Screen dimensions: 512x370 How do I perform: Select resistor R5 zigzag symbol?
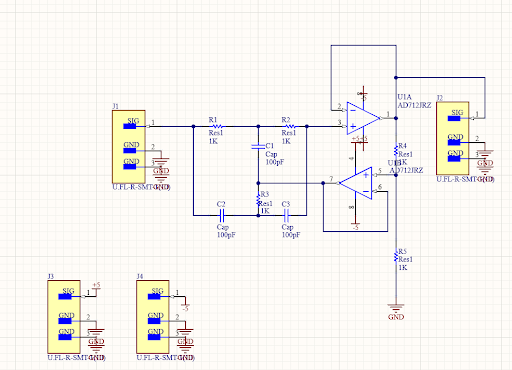pyautogui.click(x=396, y=257)
